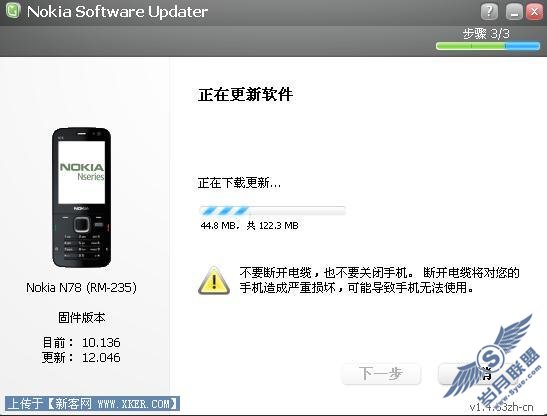The height and width of the screenshot is (416, 547).
Task: Click the Nokia N78 phone image
Action: (82, 198)
